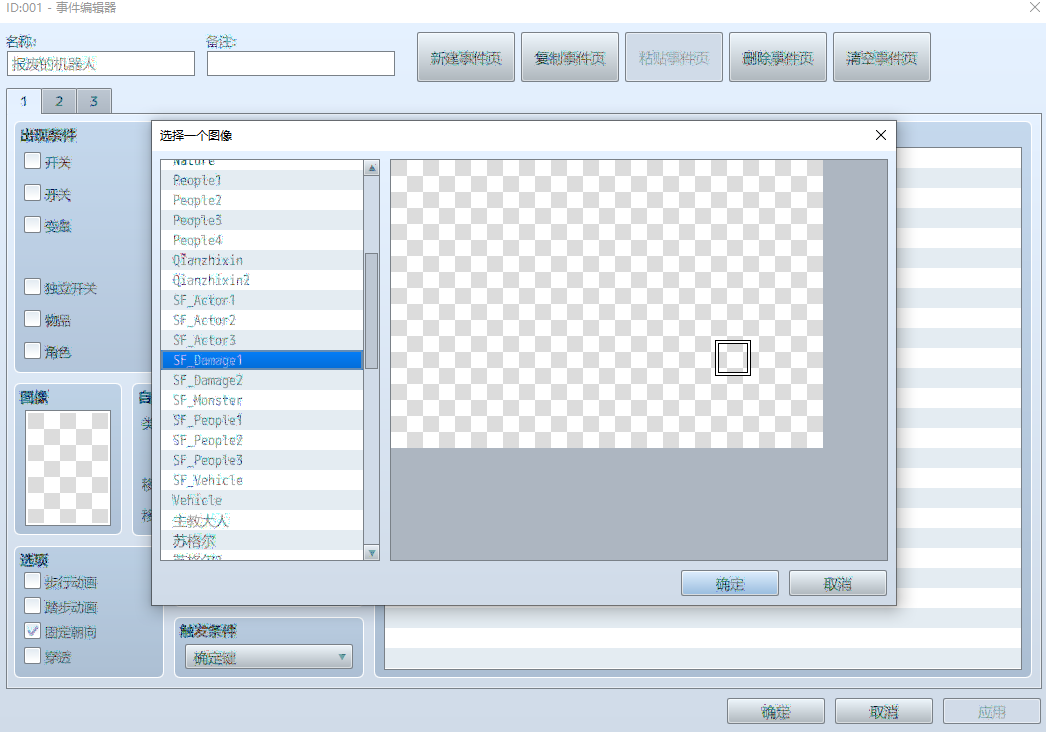Click 取消 in the event editor window
Image resolution: width=1046 pixels, height=732 pixels.
[x=884, y=711]
